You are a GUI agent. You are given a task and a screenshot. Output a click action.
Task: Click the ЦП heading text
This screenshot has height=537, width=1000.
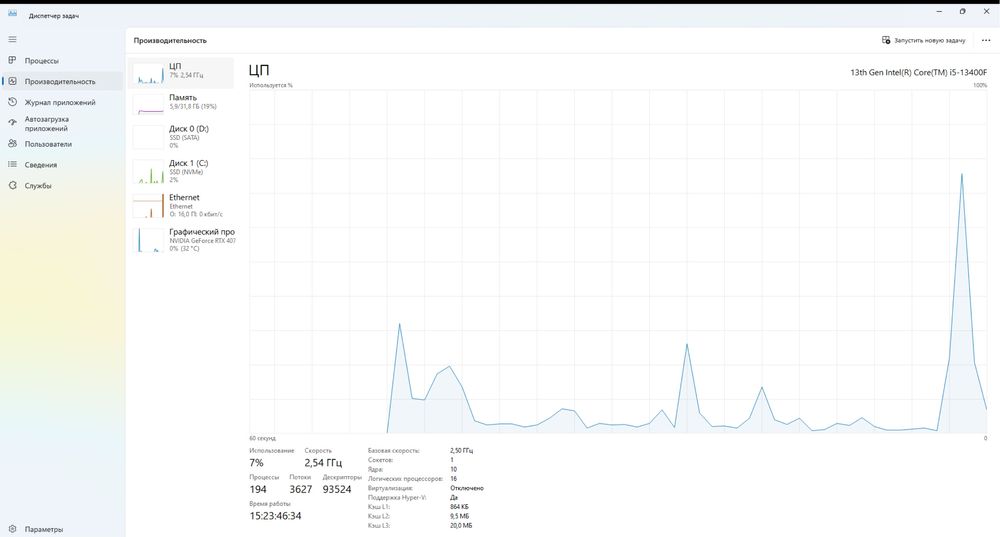[x=259, y=70]
